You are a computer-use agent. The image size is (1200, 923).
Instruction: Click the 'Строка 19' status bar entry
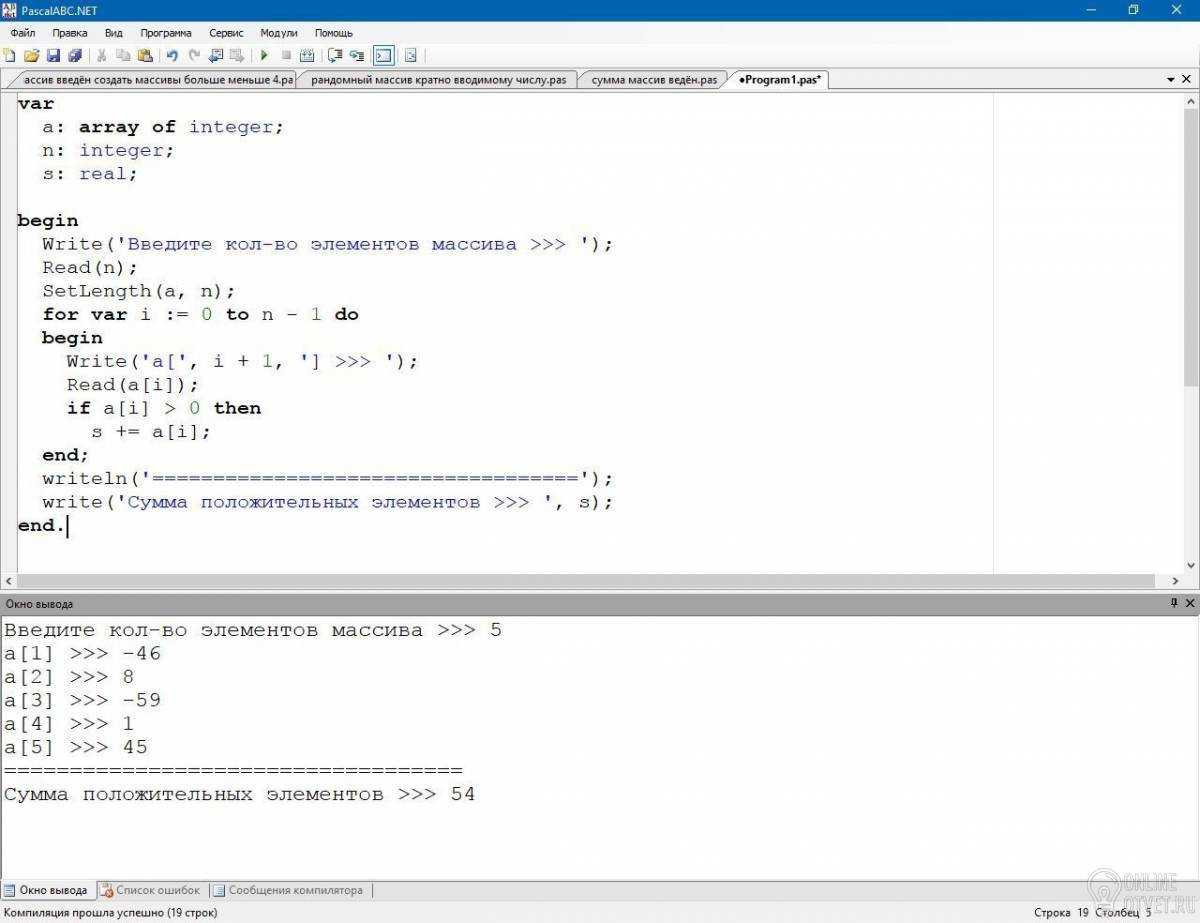pos(1061,912)
